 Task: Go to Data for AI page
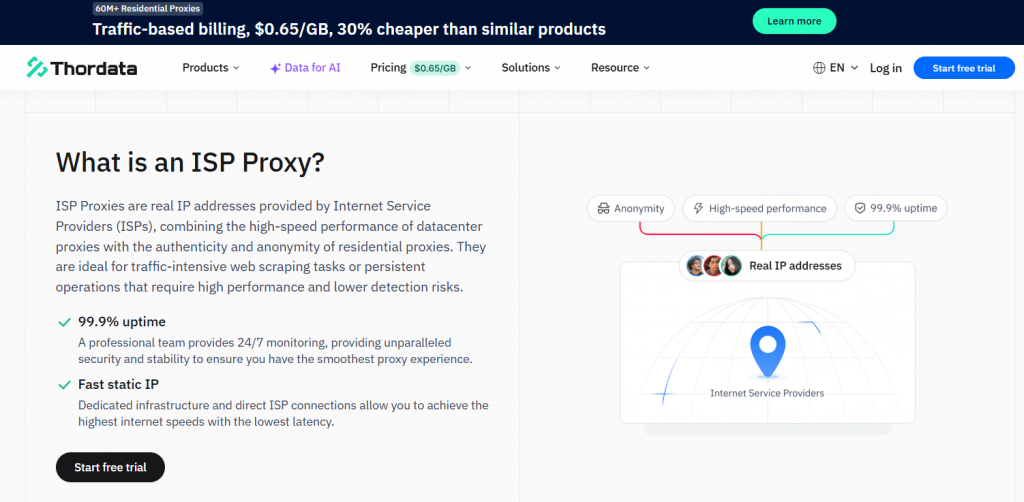pyautogui.click(x=312, y=68)
